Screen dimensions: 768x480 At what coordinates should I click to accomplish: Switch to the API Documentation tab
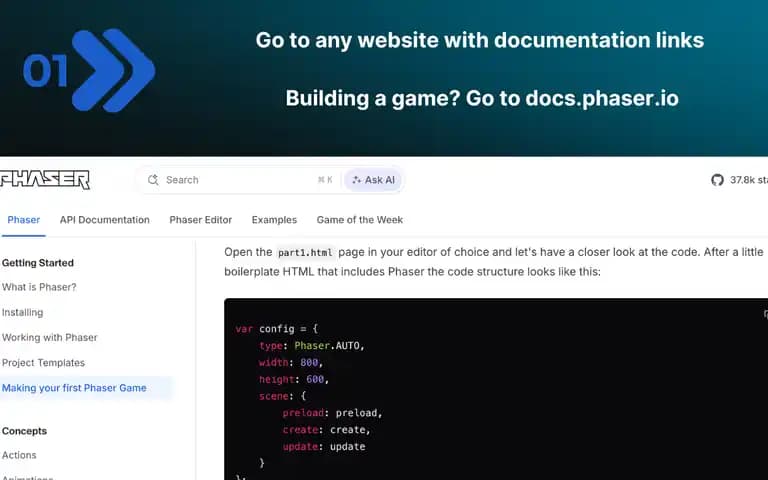pyautogui.click(x=105, y=220)
